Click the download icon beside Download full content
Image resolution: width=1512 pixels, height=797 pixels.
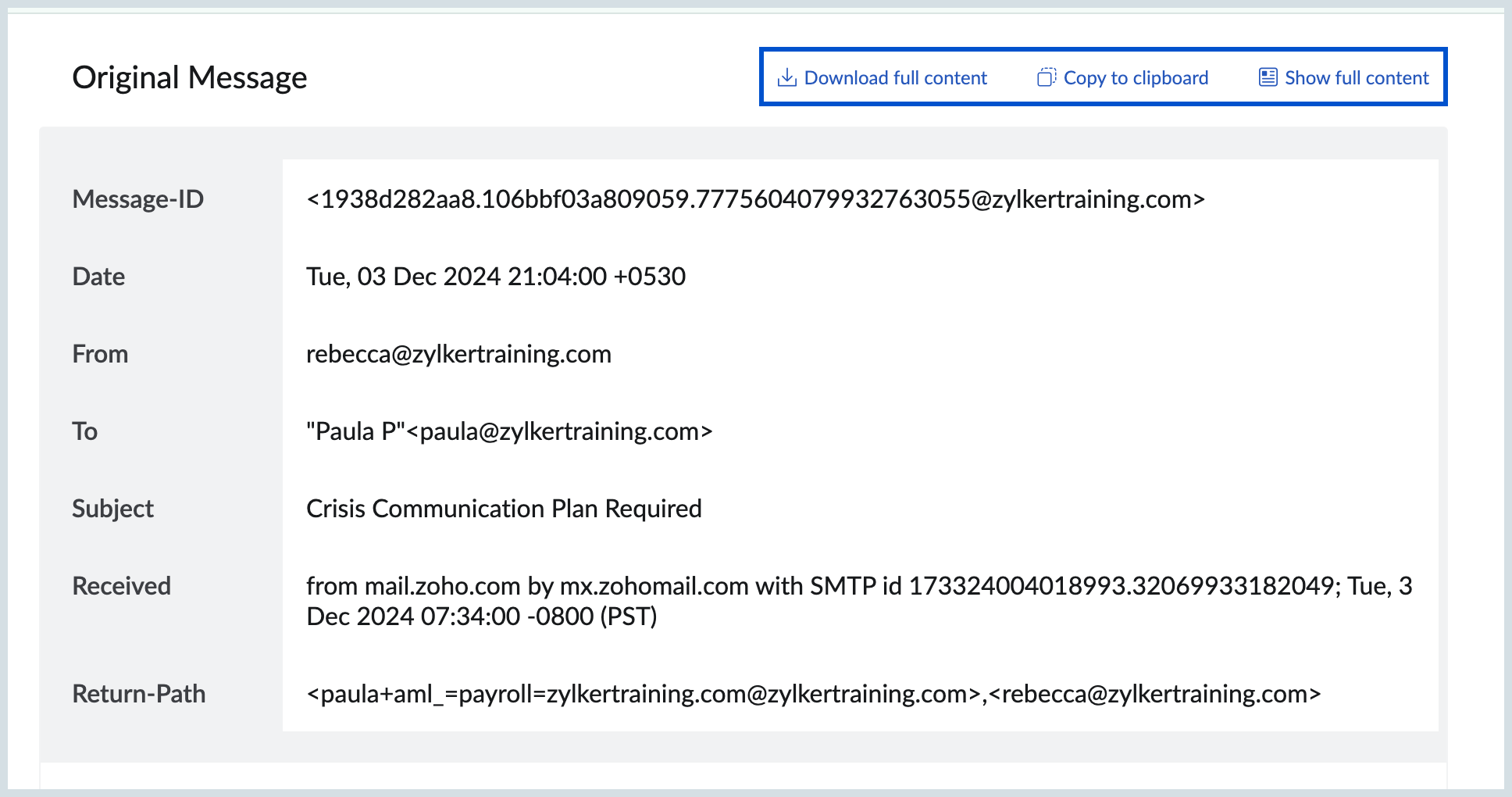point(786,78)
